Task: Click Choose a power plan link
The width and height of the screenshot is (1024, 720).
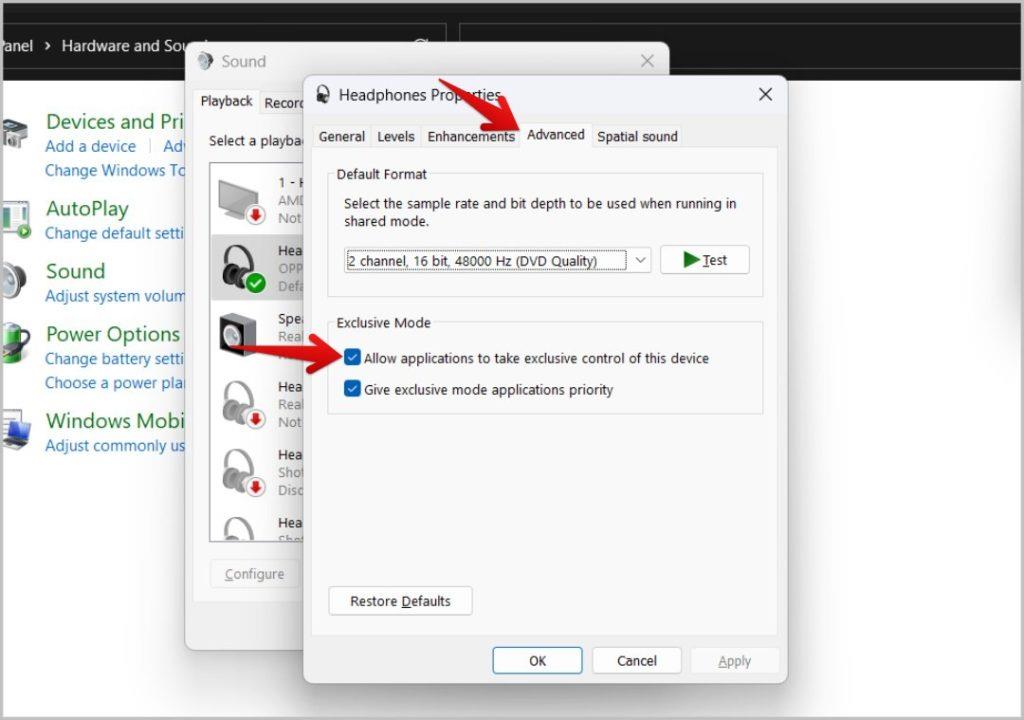Action: [x=115, y=383]
